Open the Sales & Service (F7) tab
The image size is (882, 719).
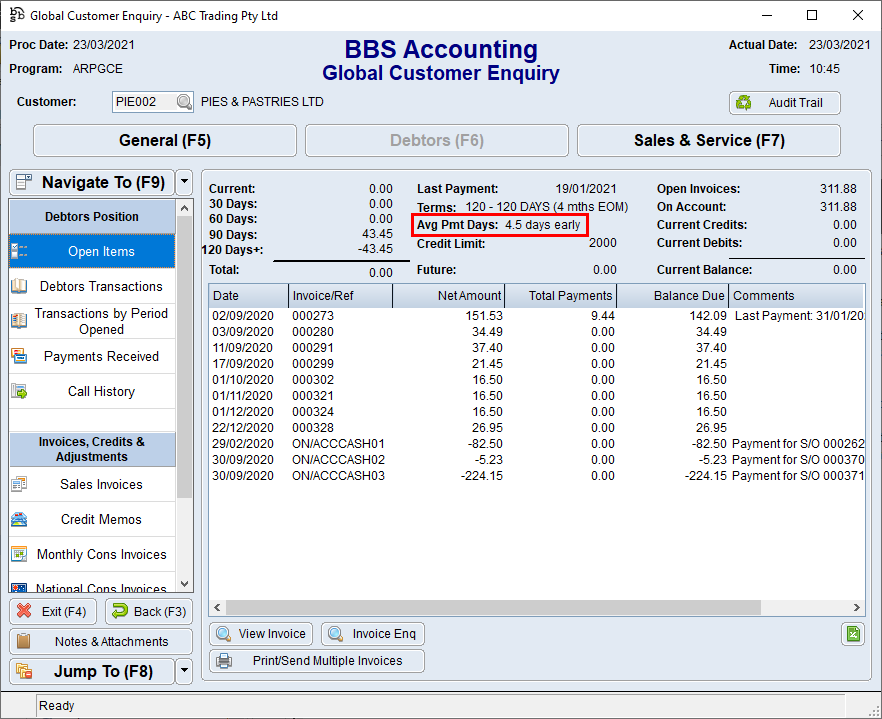click(x=708, y=140)
